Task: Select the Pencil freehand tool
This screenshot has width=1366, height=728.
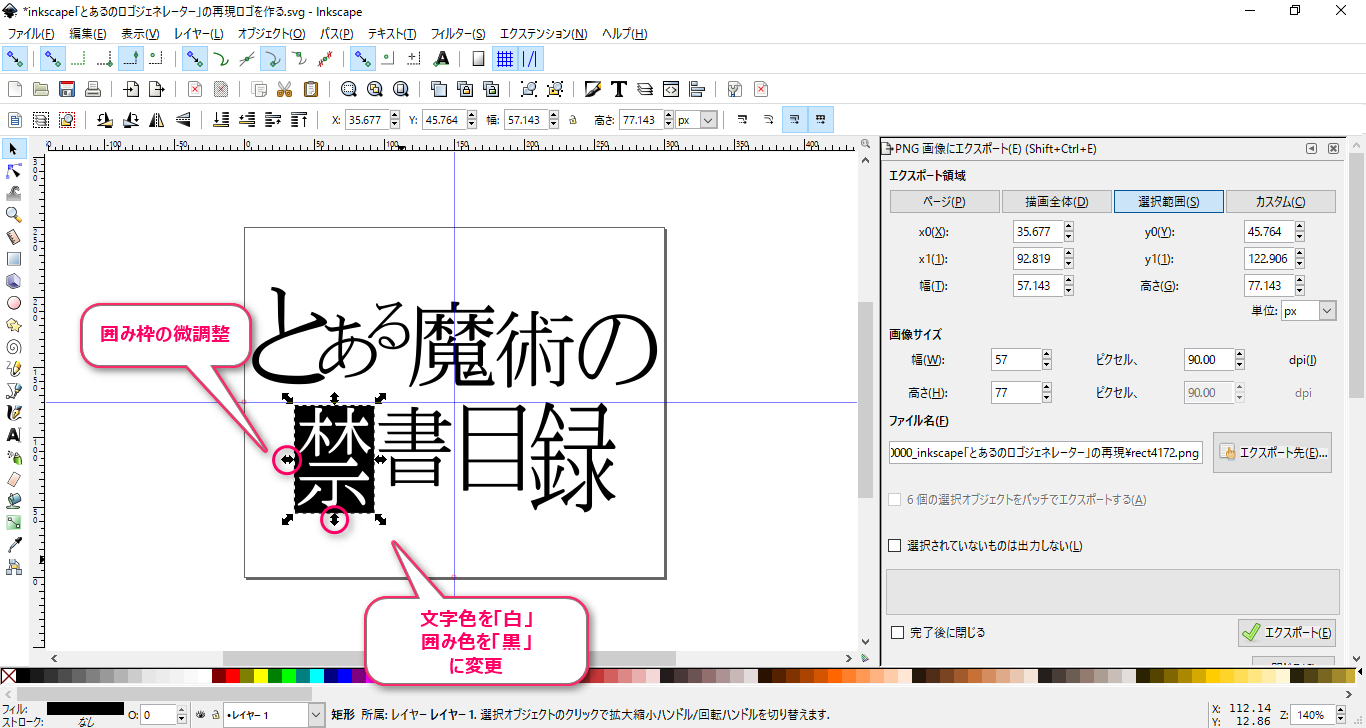Action: [x=14, y=369]
